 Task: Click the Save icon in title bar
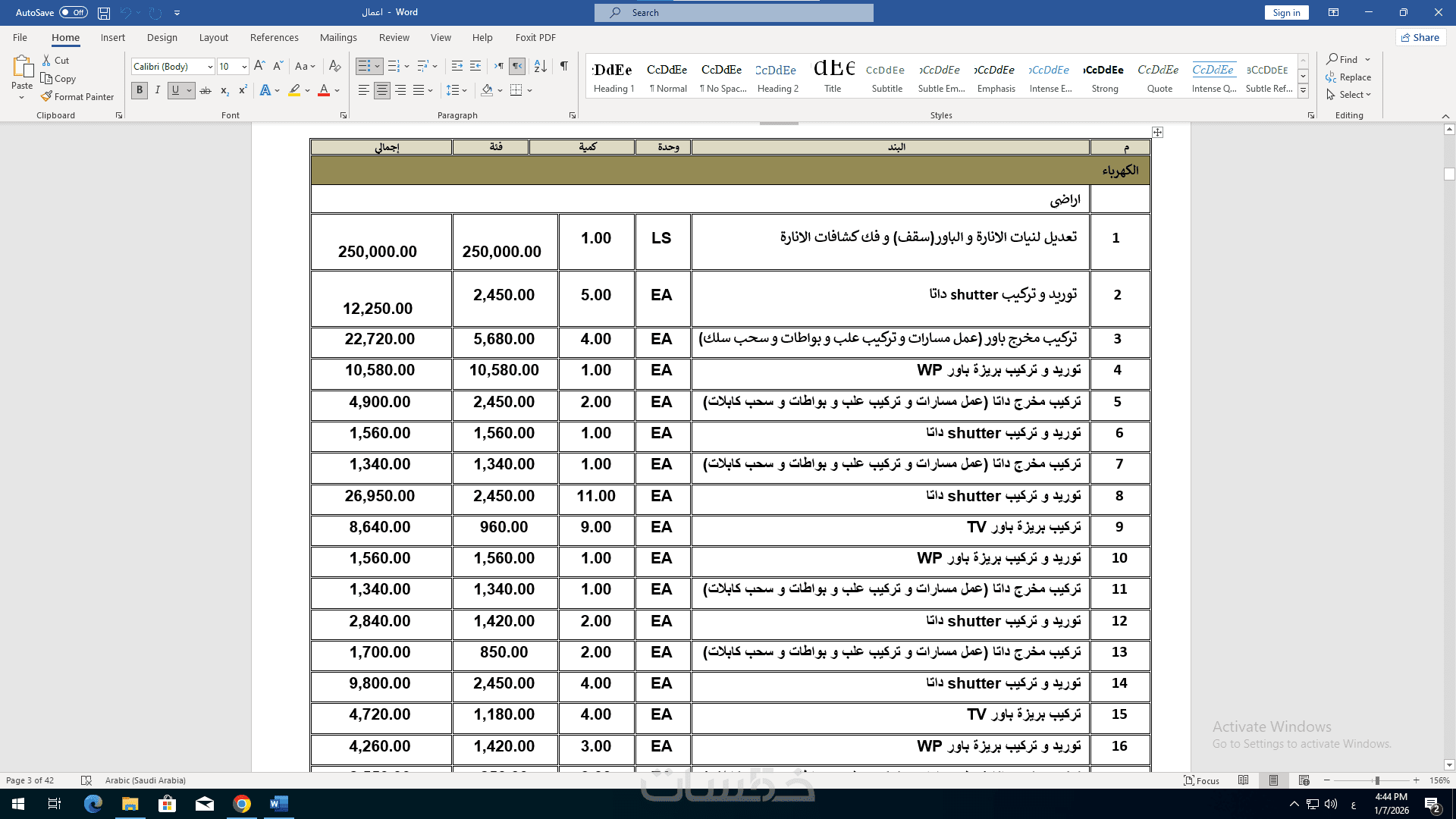(x=104, y=13)
